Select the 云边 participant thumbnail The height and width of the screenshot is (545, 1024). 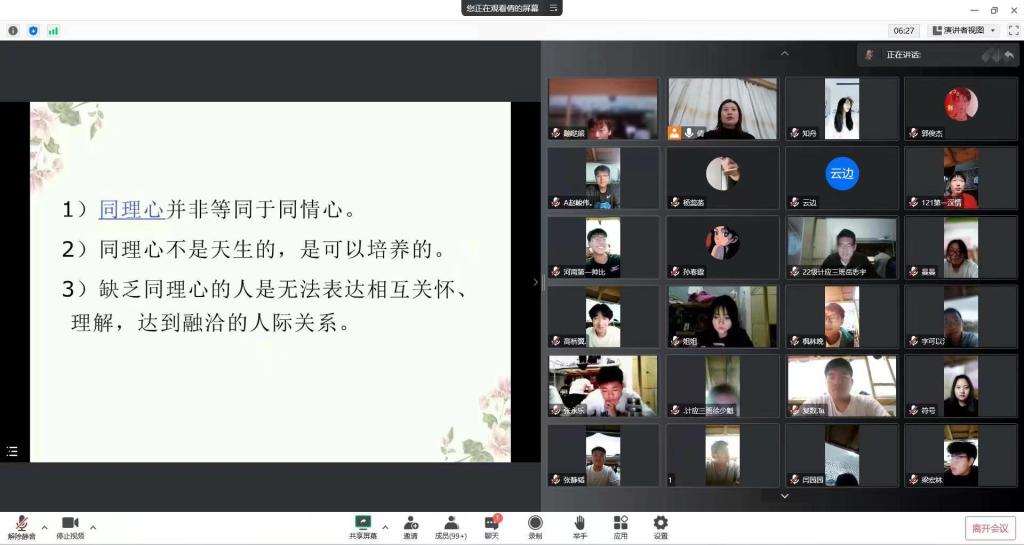[842, 178]
